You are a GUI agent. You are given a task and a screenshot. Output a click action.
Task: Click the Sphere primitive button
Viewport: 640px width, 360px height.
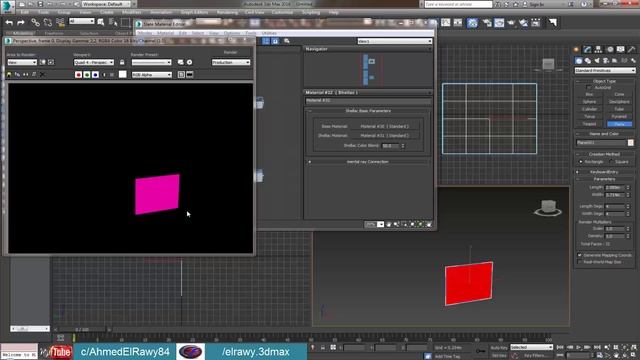(x=589, y=102)
